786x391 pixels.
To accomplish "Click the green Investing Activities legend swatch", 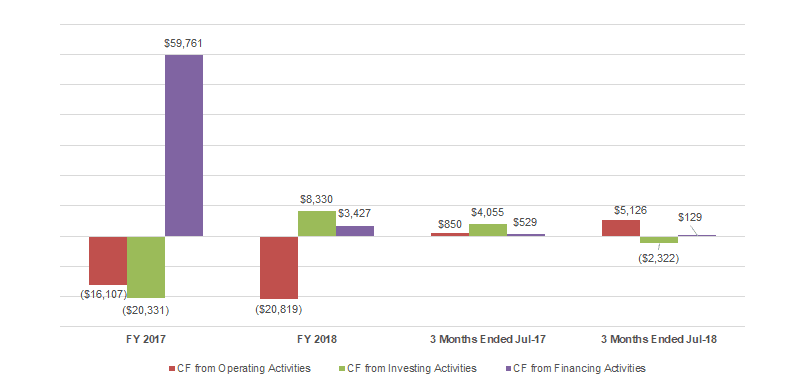I will 342,369.
